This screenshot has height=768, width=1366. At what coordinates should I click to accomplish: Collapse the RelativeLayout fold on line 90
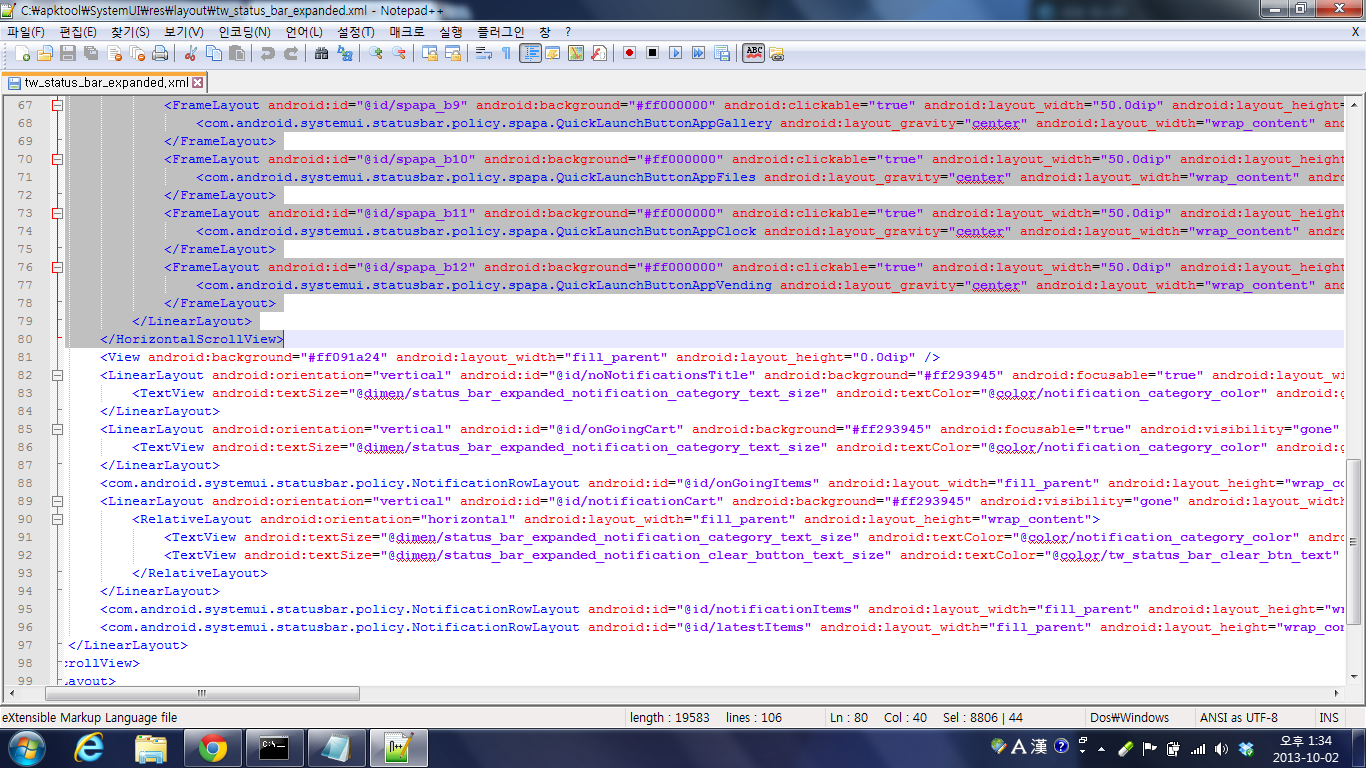point(57,519)
